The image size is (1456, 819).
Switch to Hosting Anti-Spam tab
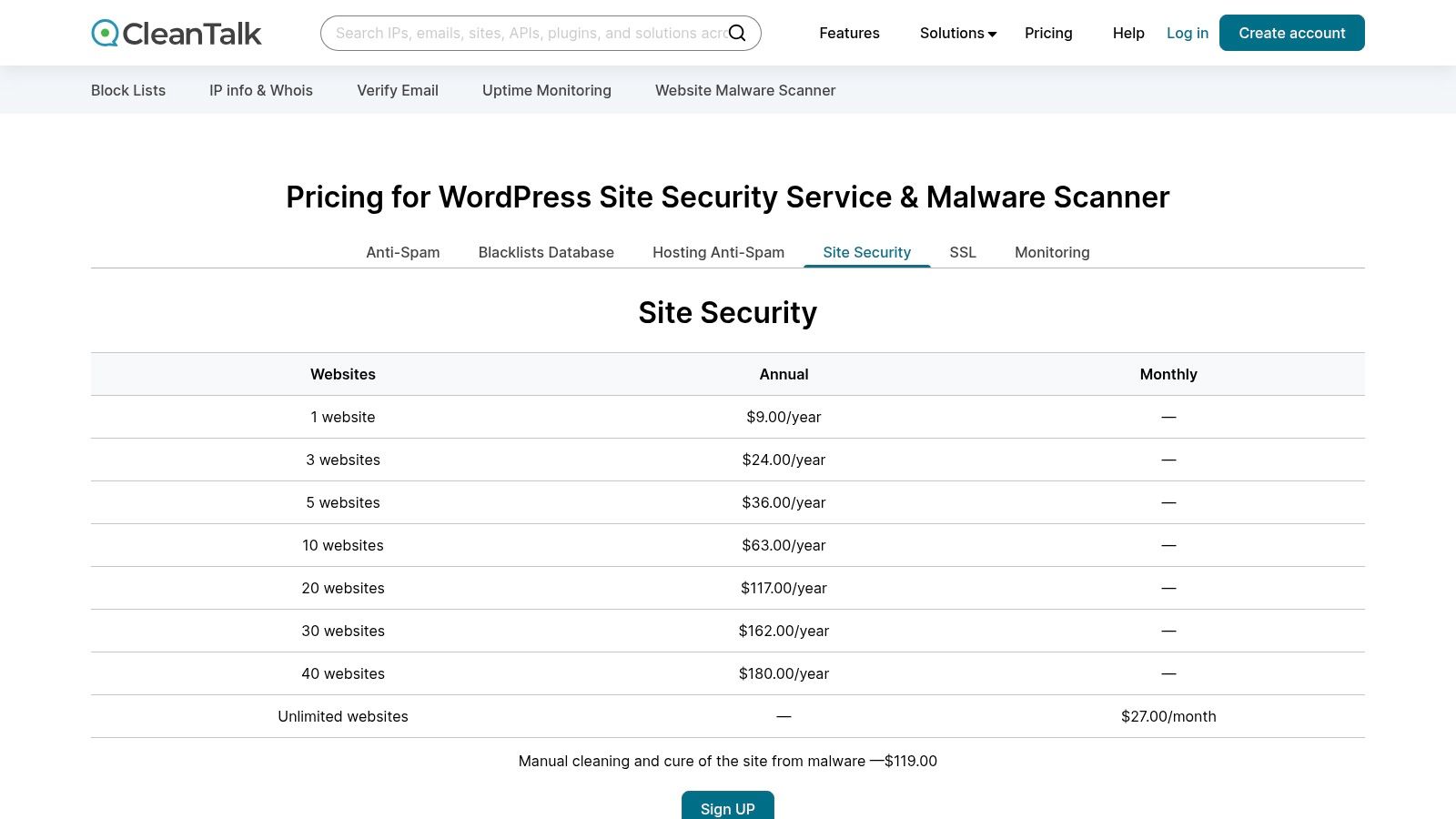click(718, 252)
